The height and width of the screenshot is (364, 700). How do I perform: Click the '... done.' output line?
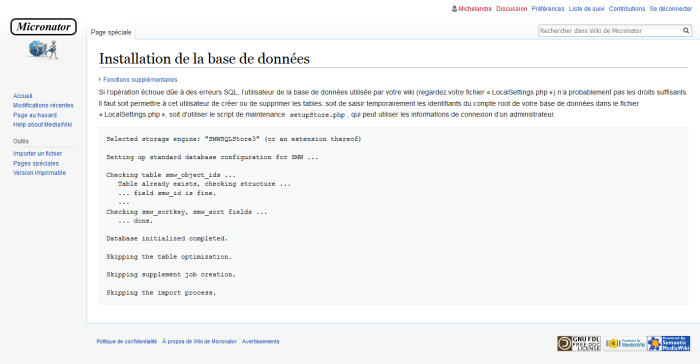pyautogui.click(x=135, y=221)
